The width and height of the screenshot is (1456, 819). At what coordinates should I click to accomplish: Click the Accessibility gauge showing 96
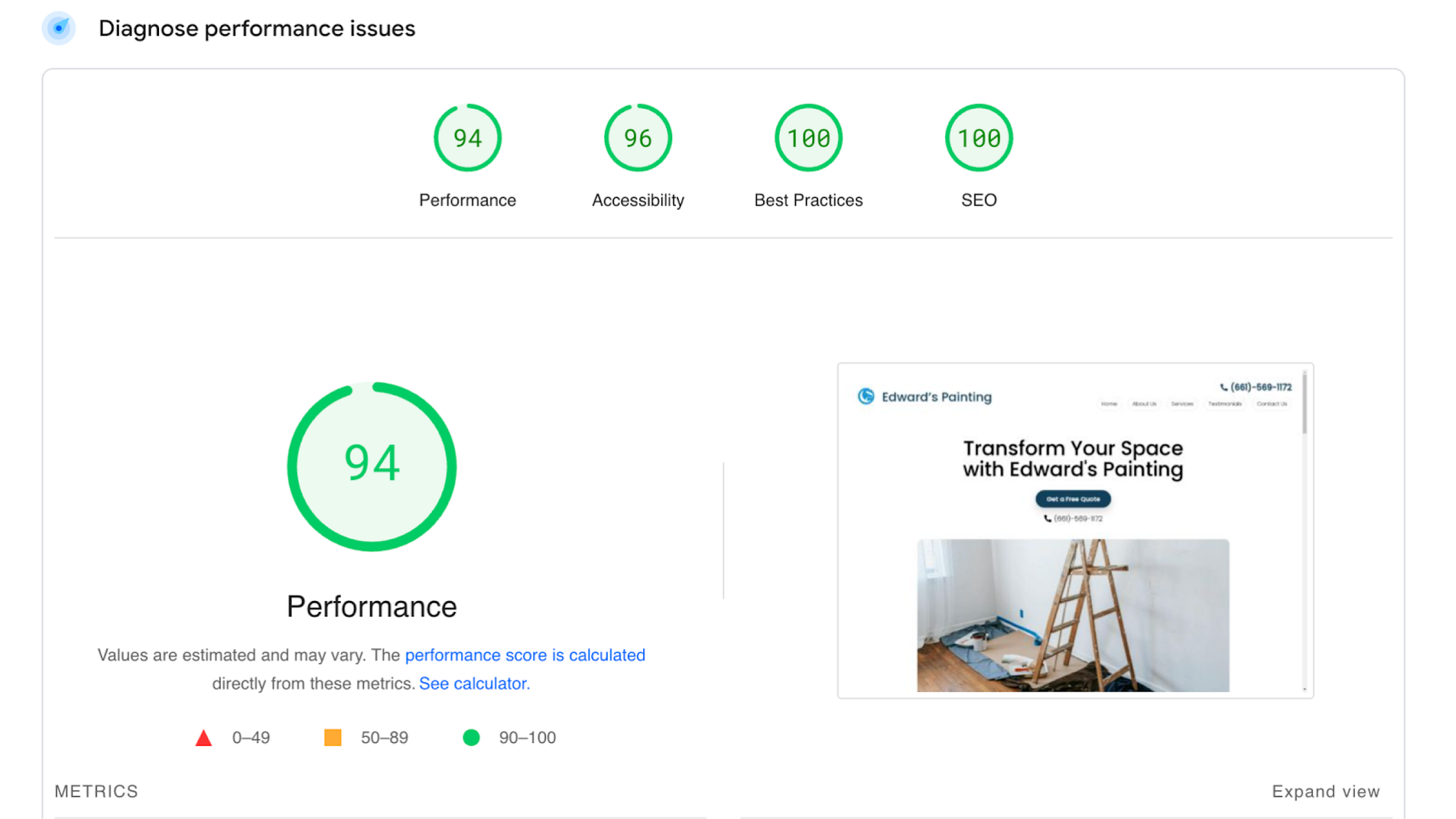tap(637, 137)
